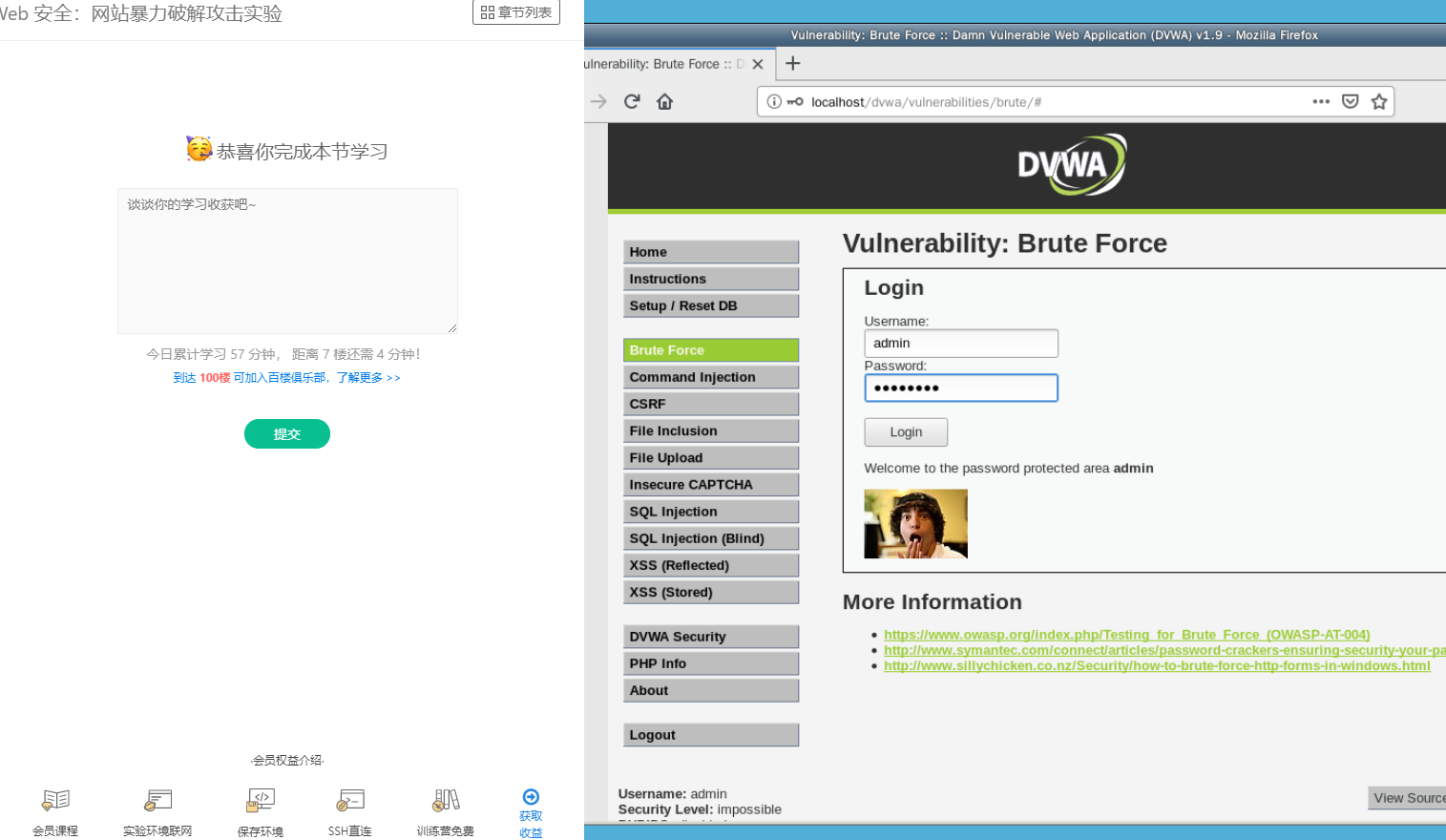The height and width of the screenshot is (840, 1446).
Task: Open the sillychicken.co.nz link
Action: (x=1157, y=665)
